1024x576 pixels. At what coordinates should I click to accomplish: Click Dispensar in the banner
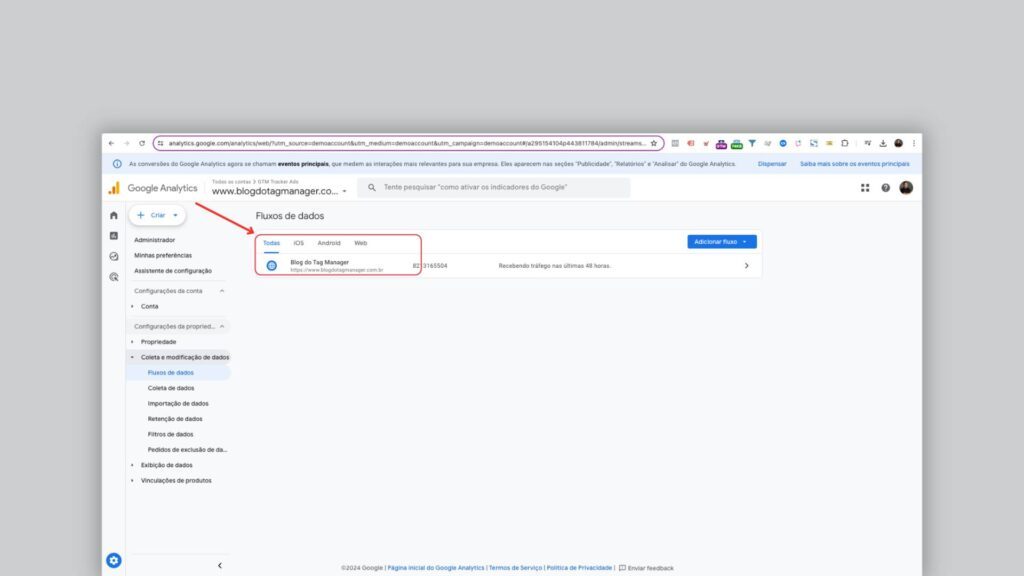(x=772, y=164)
